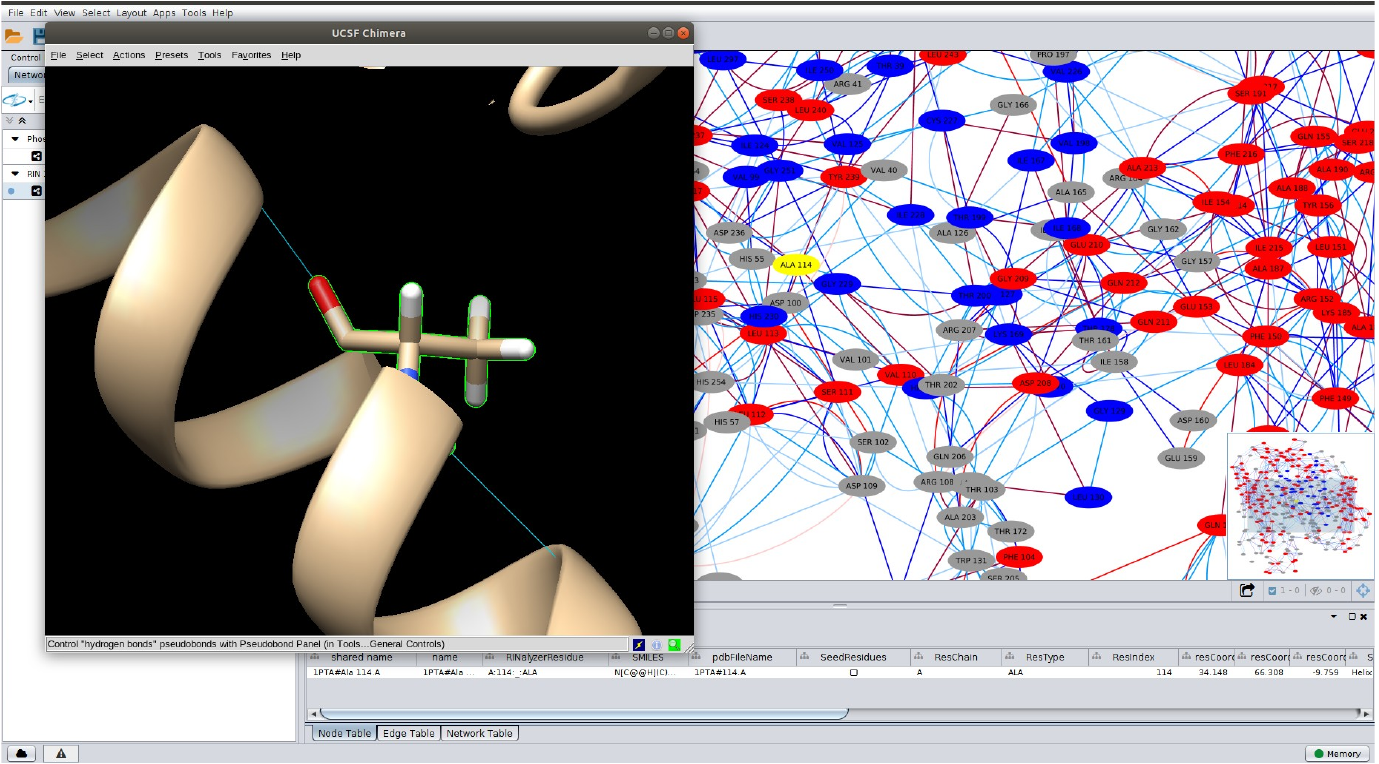Click the Save session disk icon
1379x764 pixels.
39,36
